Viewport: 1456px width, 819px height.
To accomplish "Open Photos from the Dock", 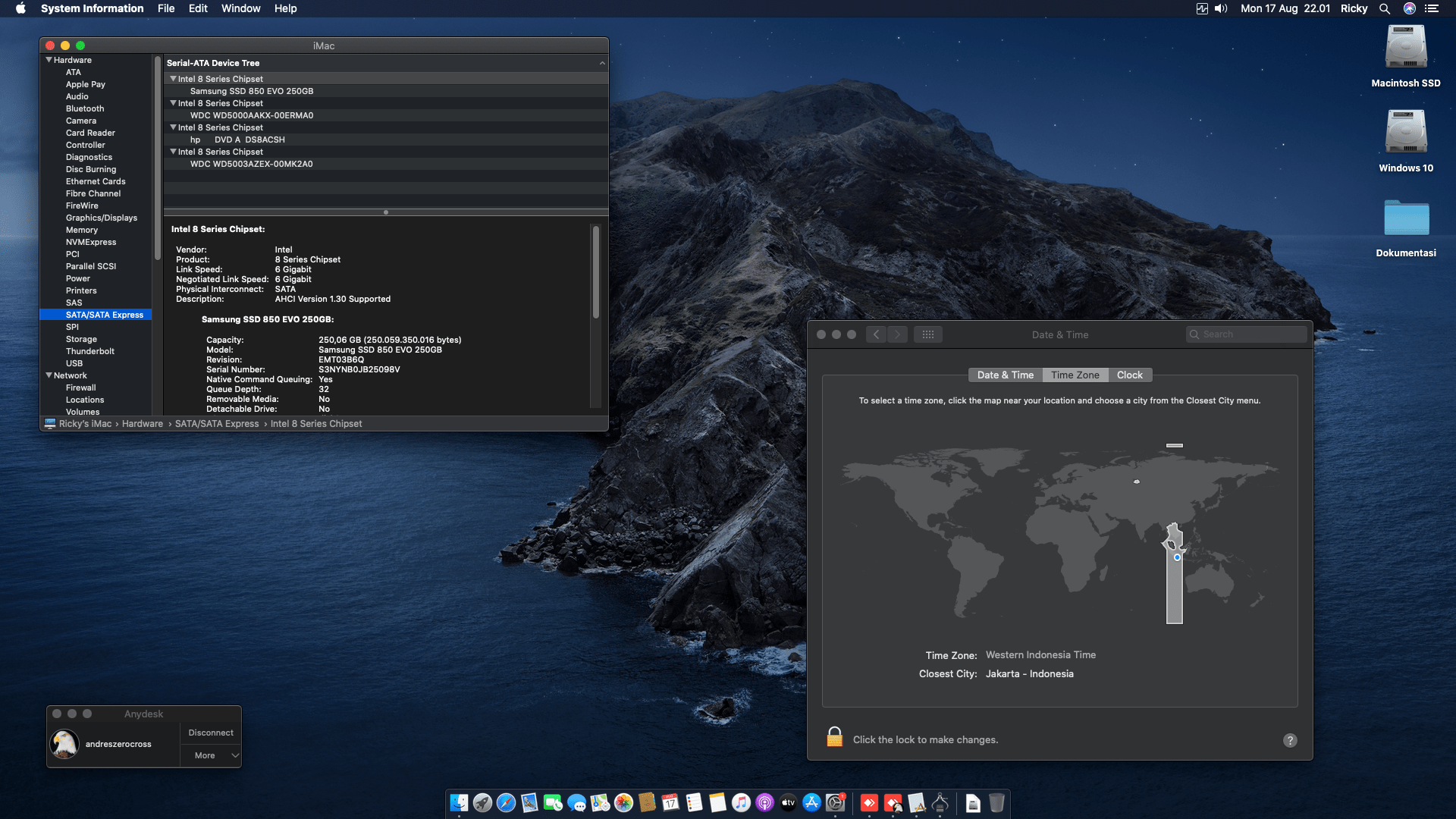I will pyautogui.click(x=623, y=802).
